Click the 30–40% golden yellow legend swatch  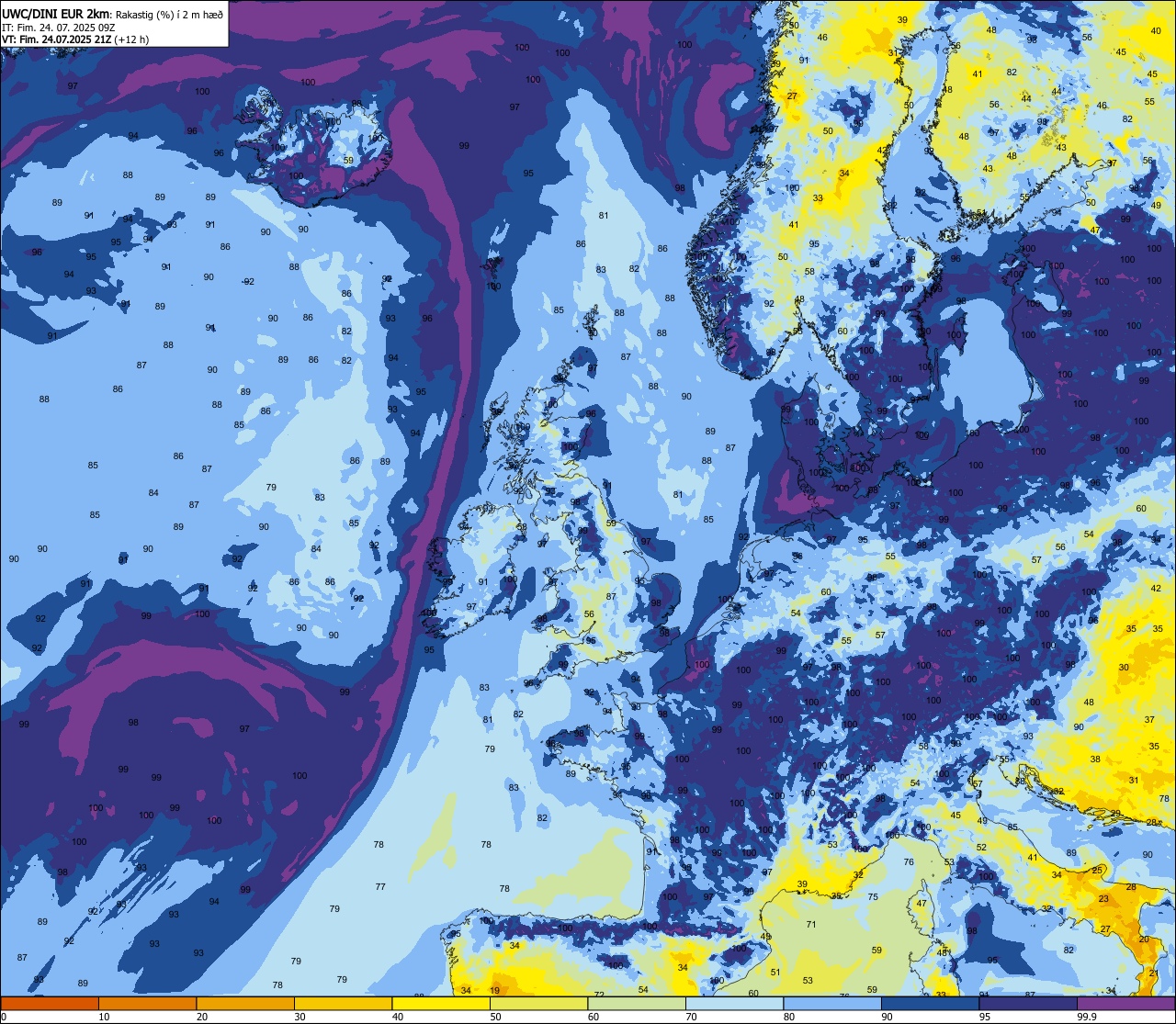click(x=343, y=1004)
